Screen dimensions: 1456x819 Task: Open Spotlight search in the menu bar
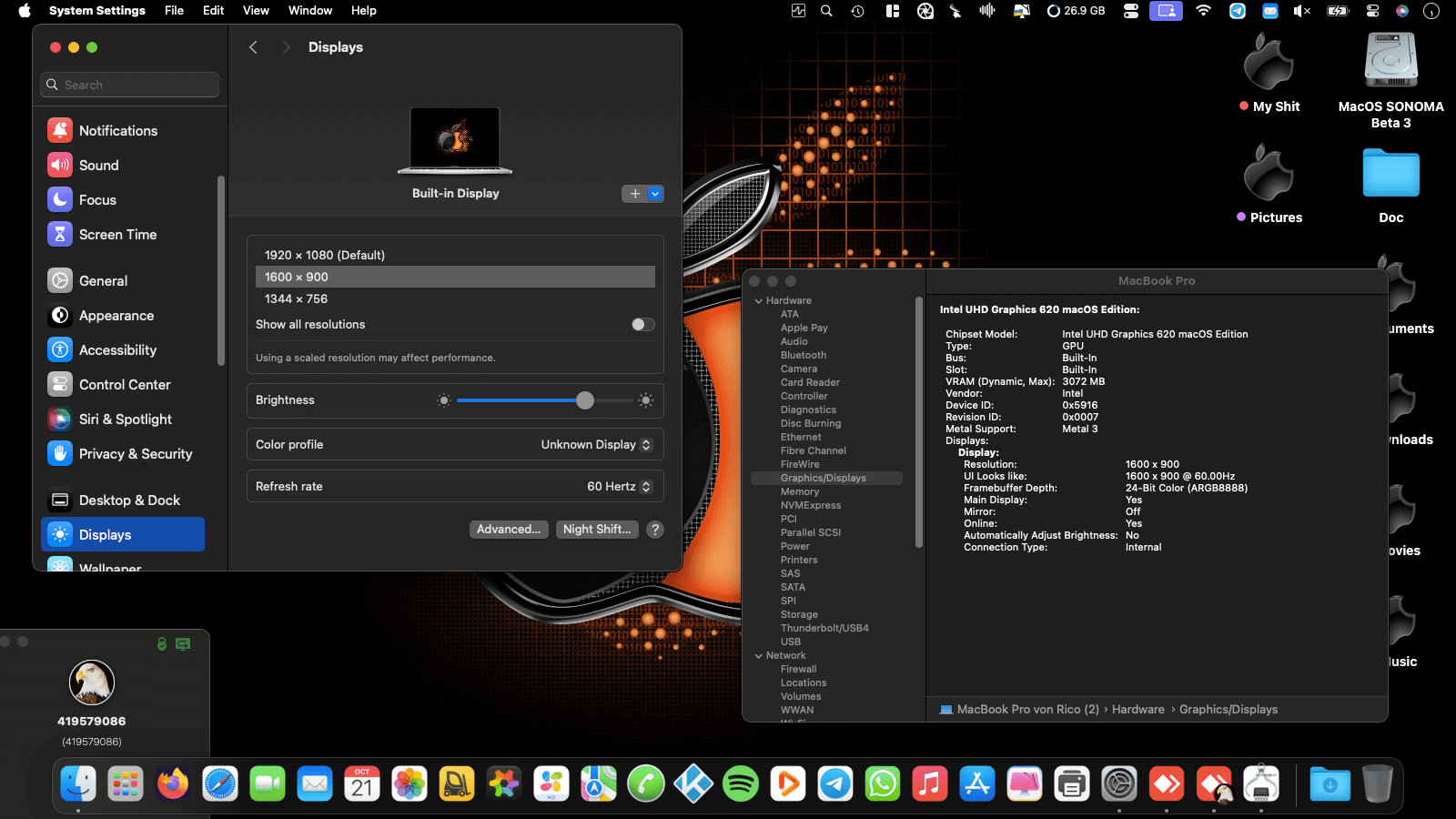pyautogui.click(x=826, y=11)
